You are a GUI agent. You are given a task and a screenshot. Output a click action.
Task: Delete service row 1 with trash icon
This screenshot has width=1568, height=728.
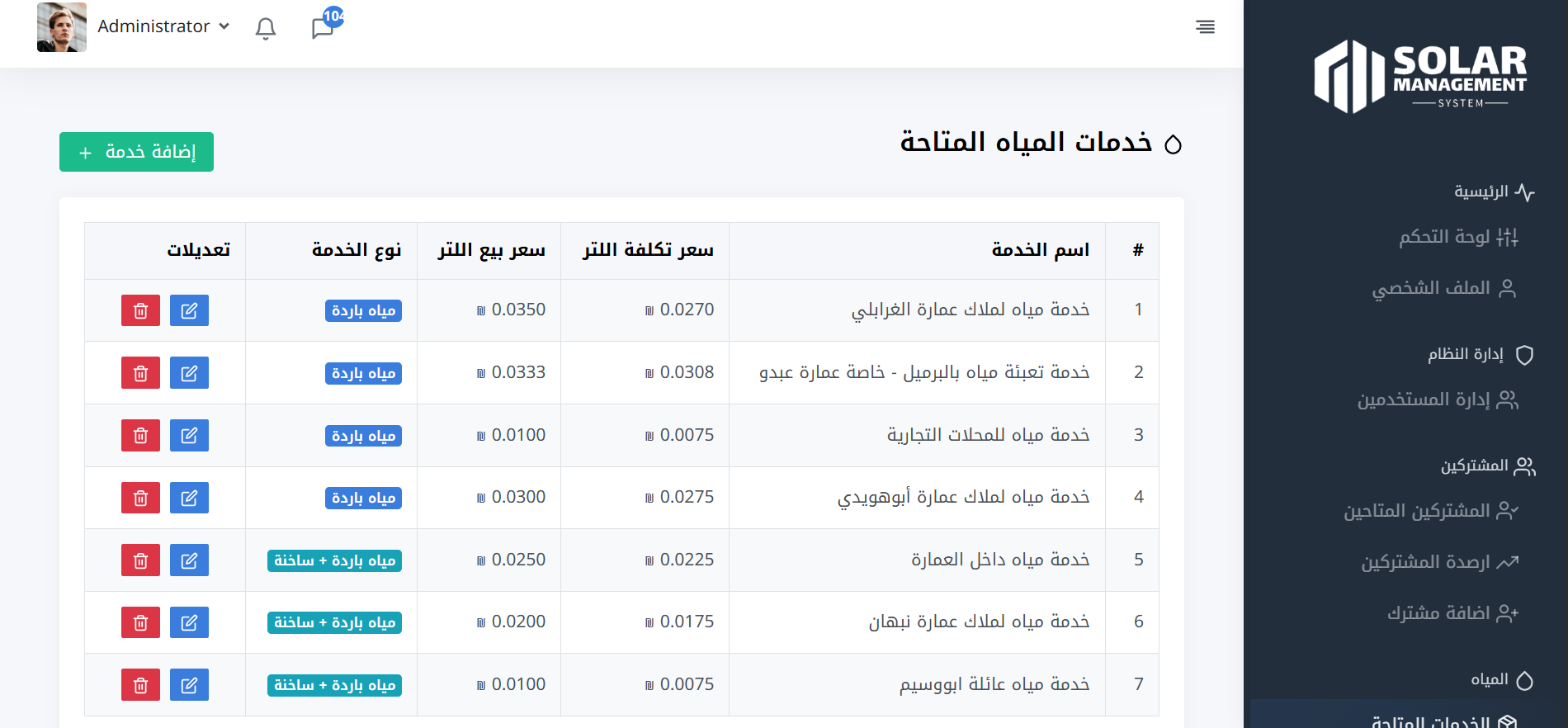(140, 310)
